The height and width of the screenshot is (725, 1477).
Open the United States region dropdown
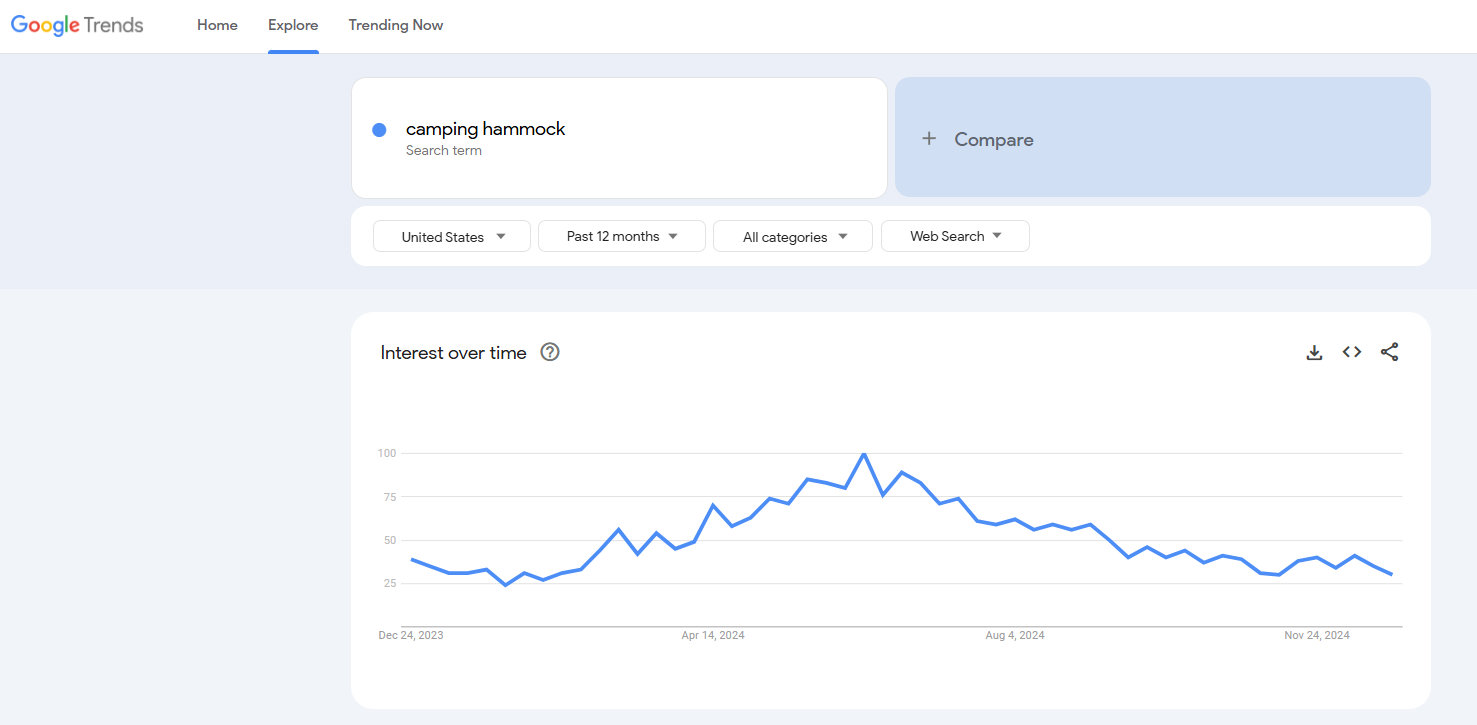[x=452, y=237]
